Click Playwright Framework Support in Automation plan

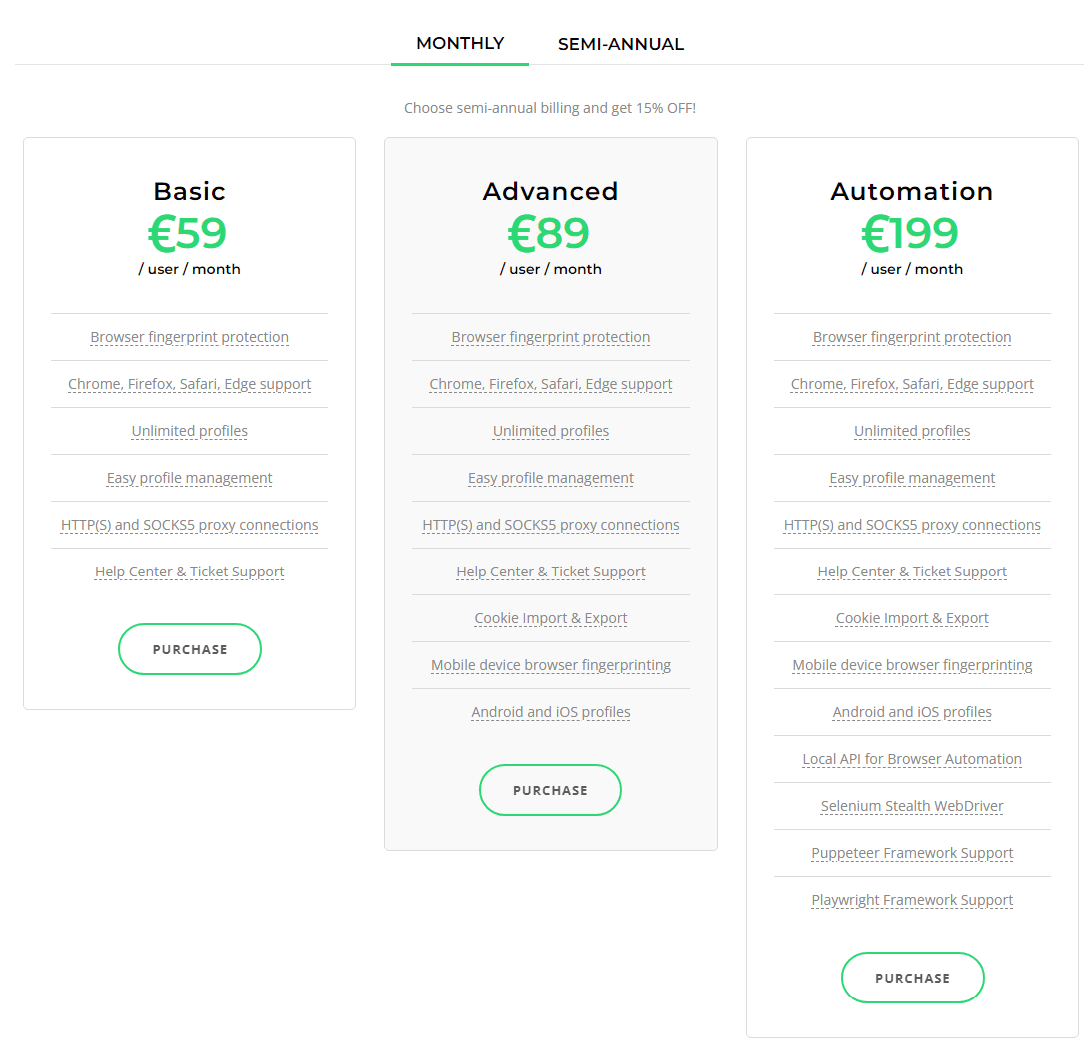(x=911, y=900)
